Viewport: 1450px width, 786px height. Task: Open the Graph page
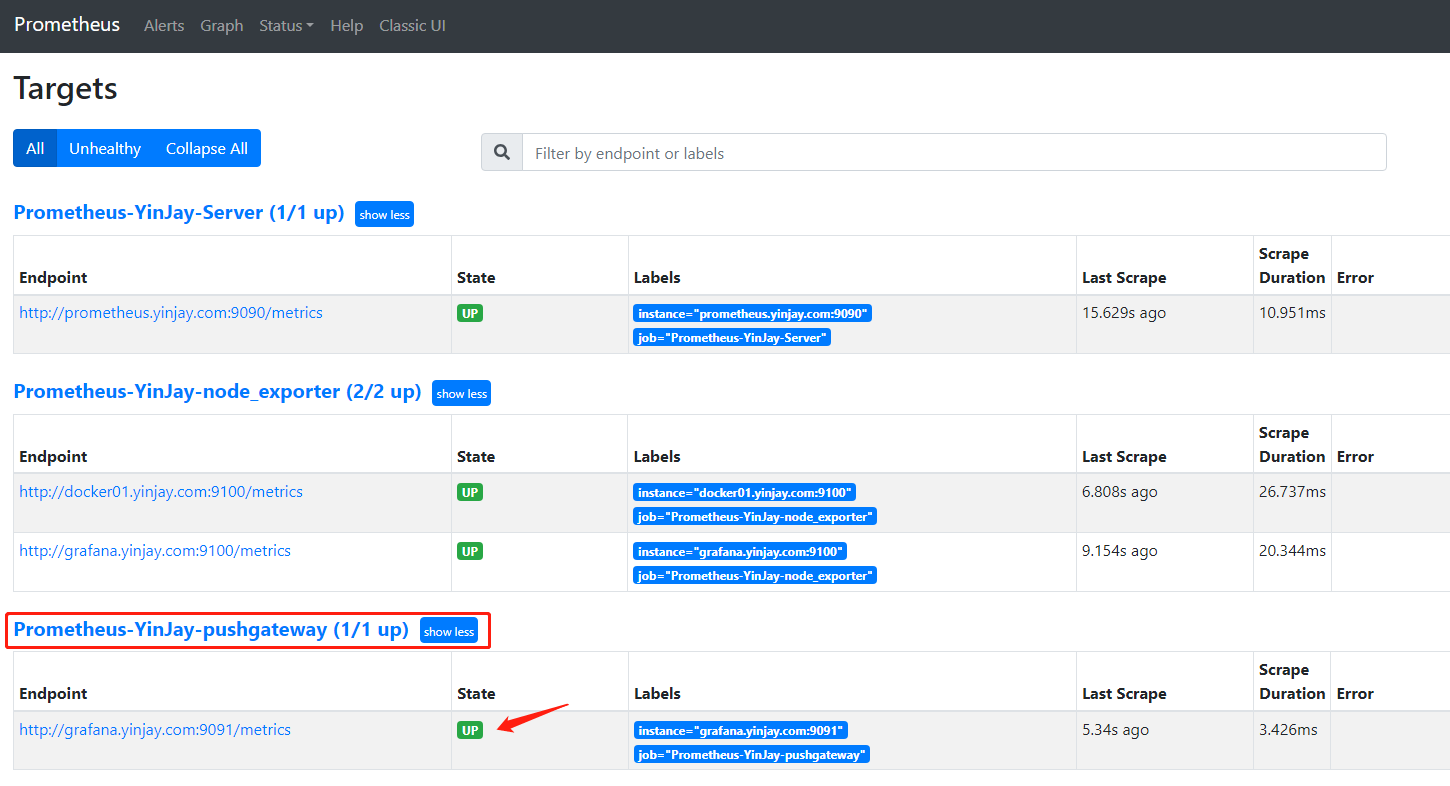(222, 26)
